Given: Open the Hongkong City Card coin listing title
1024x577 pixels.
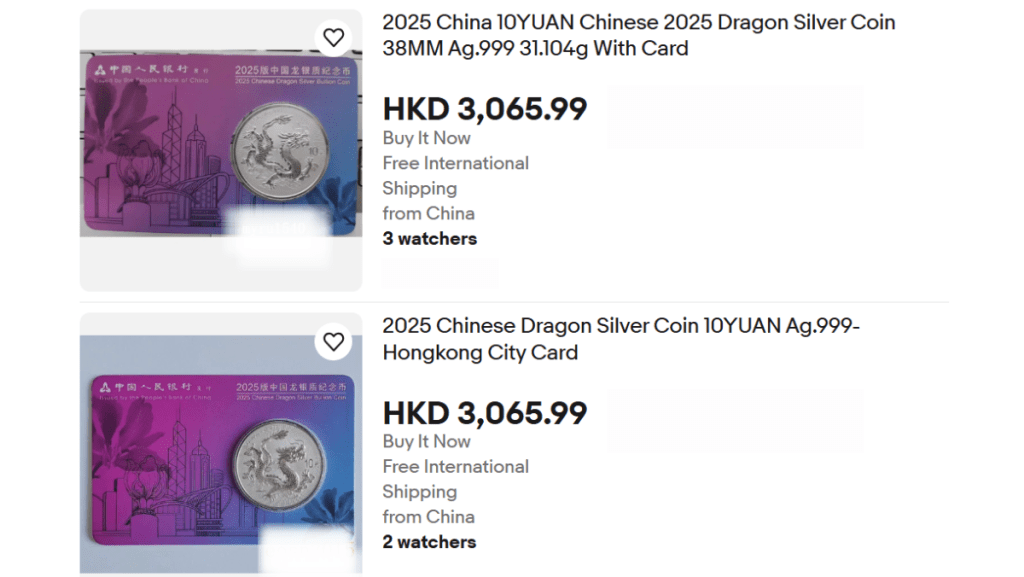Looking at the screenshot, I should click(621, 339).
